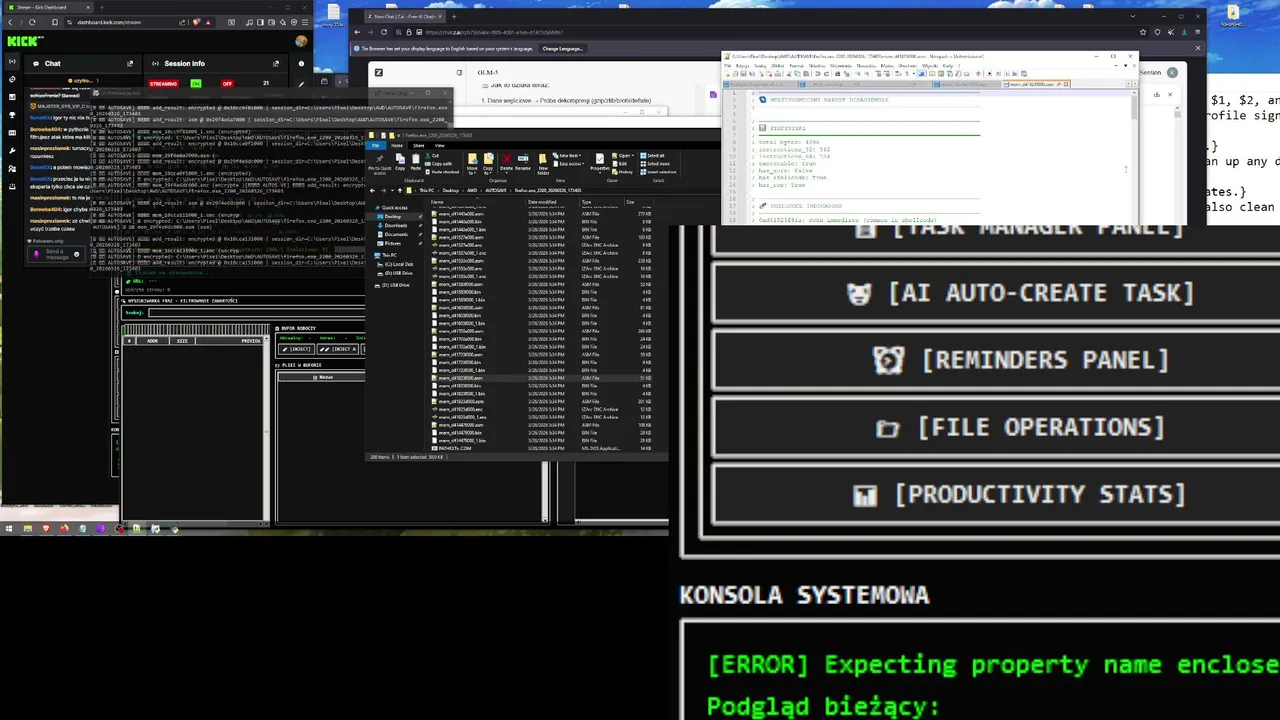1280x720 pixels.
Task: Open the File tab in Explorer
Action: (x=377, y=145)
